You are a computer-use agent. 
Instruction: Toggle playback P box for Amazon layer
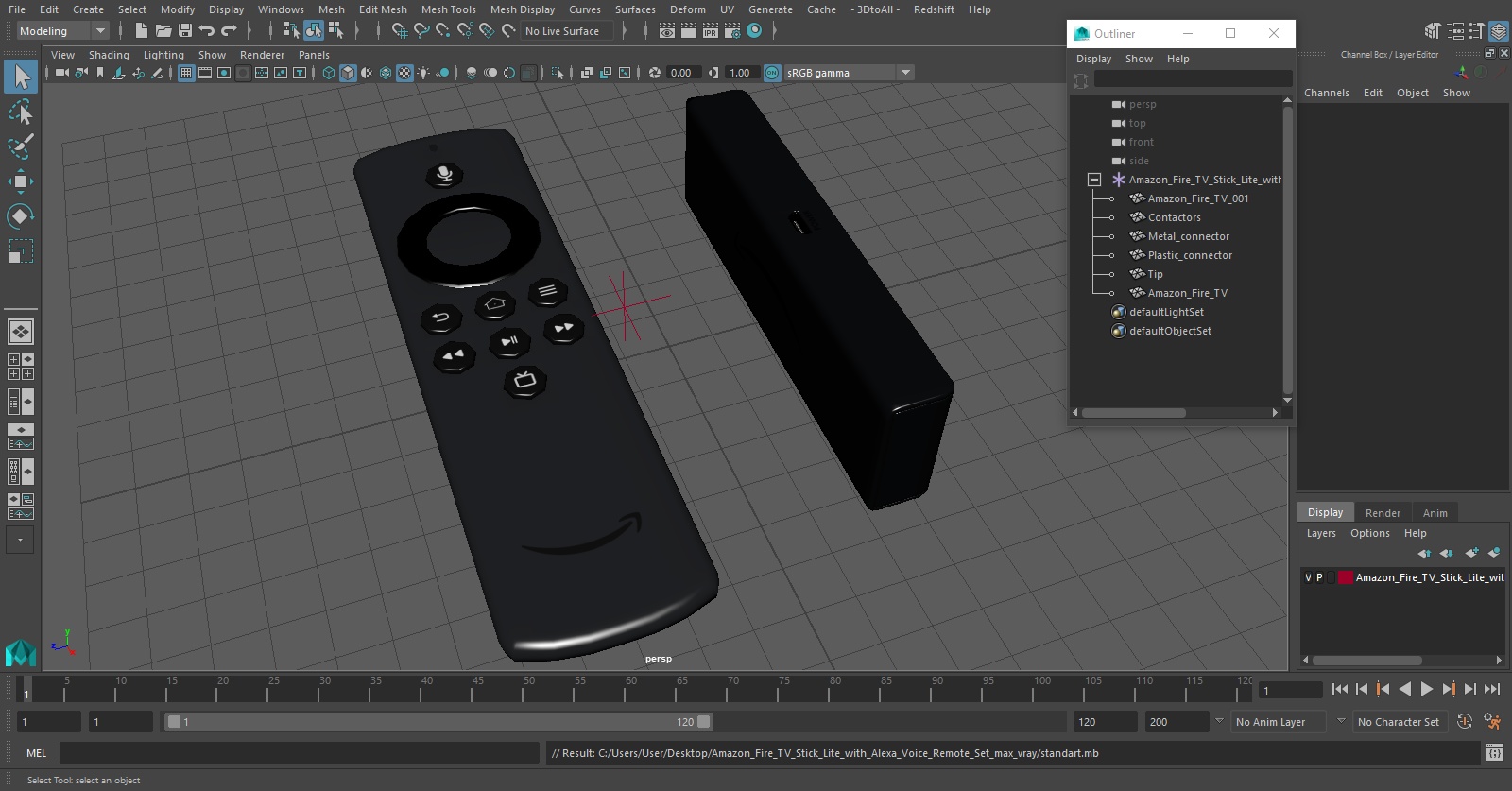(1319, 577)
